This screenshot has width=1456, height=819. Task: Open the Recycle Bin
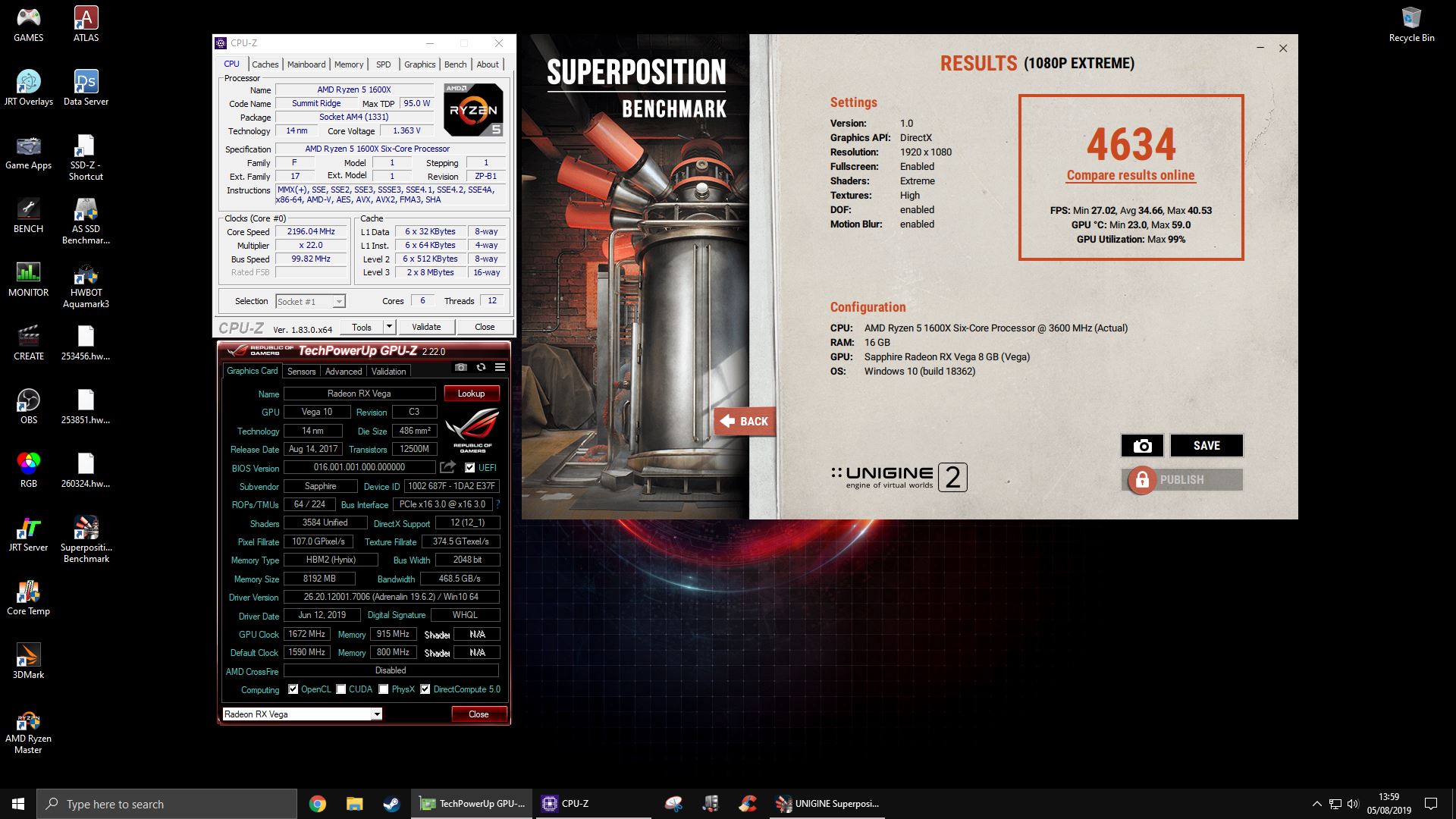[1411, 24]
